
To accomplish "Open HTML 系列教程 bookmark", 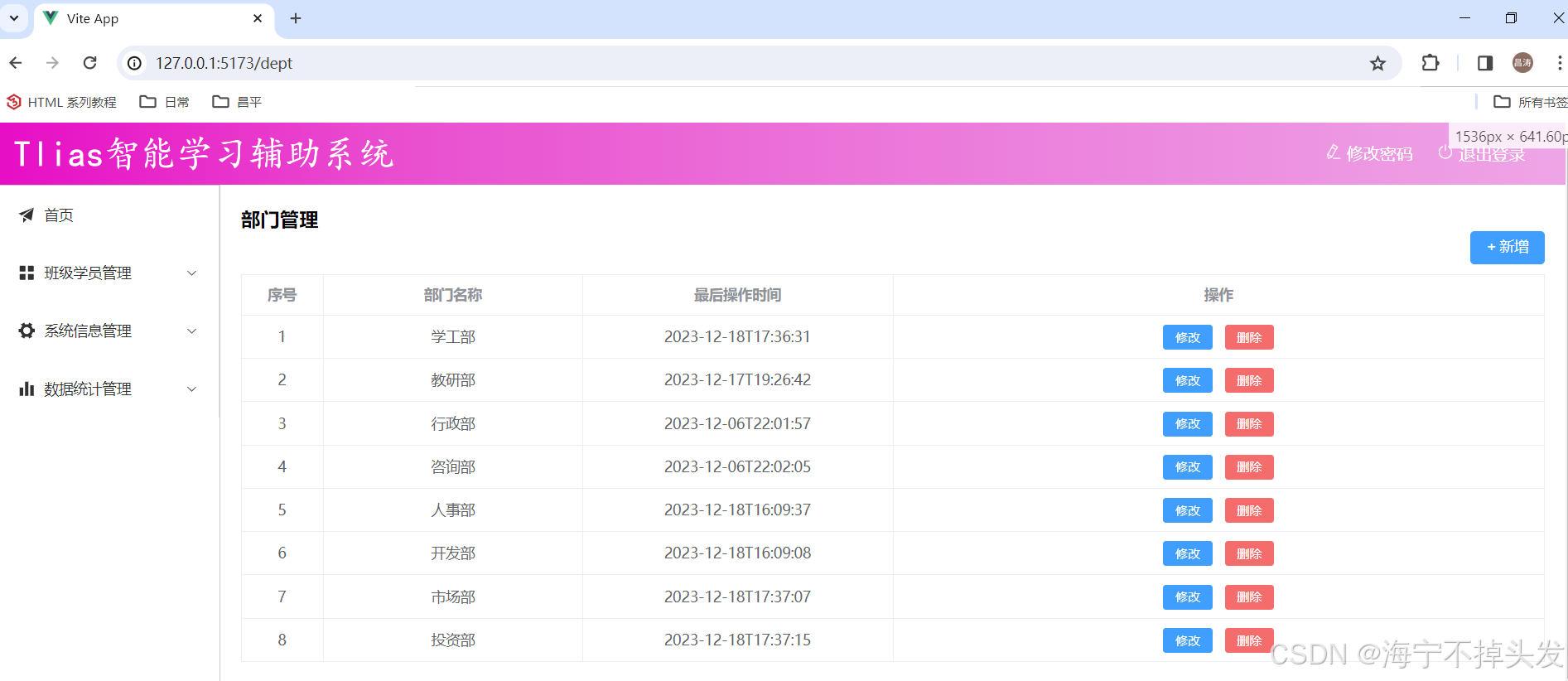I will [62, 102].
